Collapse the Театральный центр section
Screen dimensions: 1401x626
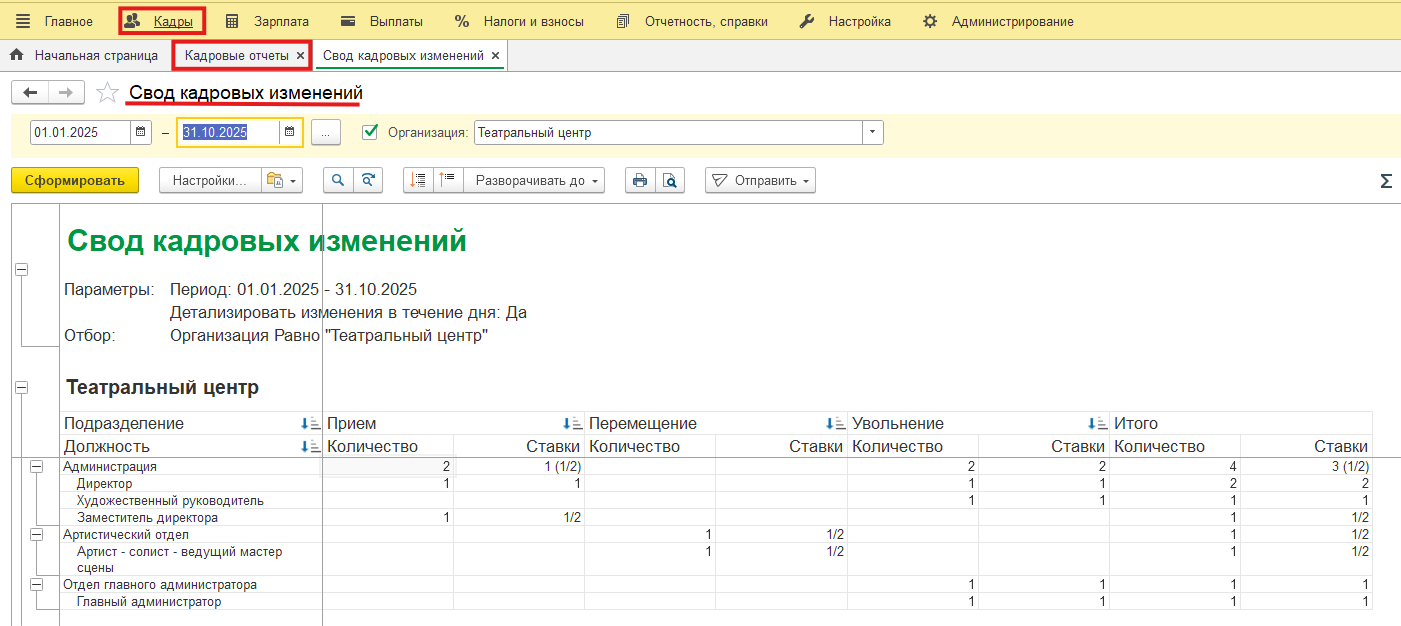click(x=22, y=388)
